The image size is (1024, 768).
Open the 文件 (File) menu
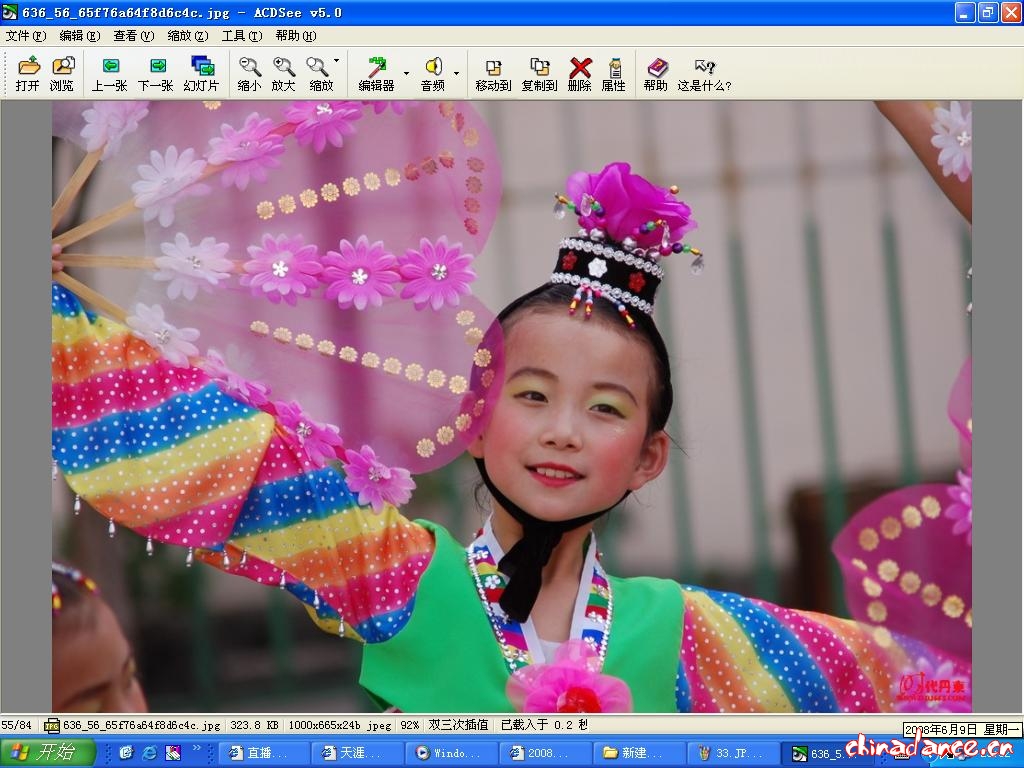[x=25, y=36]
